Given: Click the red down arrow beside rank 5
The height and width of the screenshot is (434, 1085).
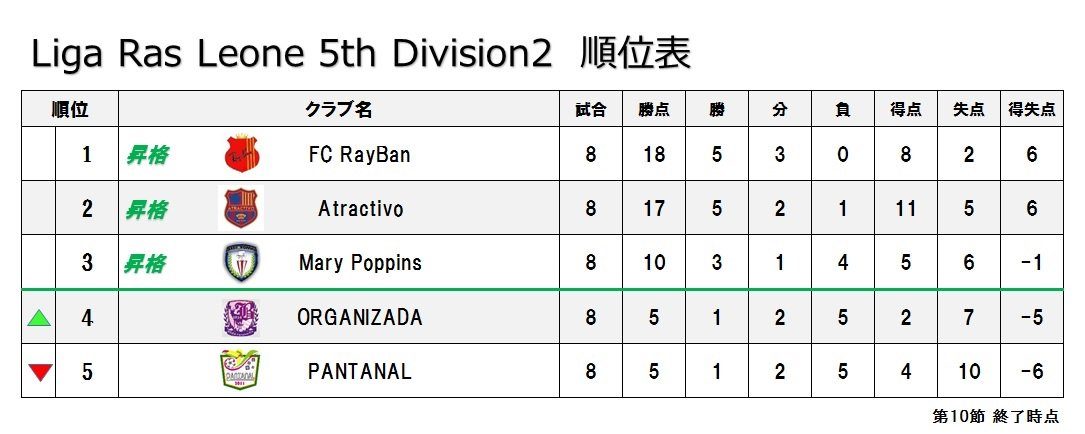Looking at the screenshot, I should [39, 372].
